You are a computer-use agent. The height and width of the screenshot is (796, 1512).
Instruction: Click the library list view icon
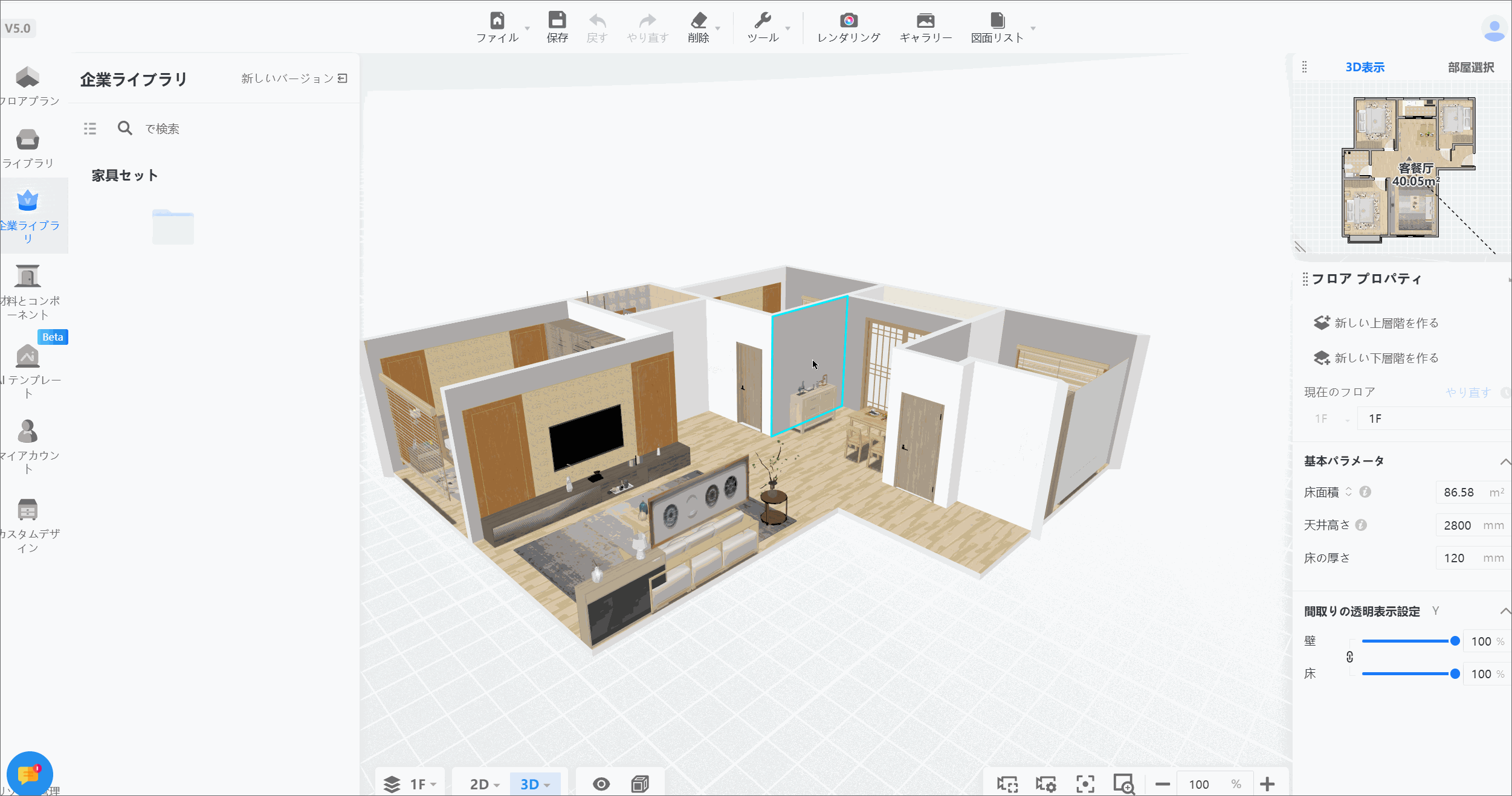(x=90, y=129)
